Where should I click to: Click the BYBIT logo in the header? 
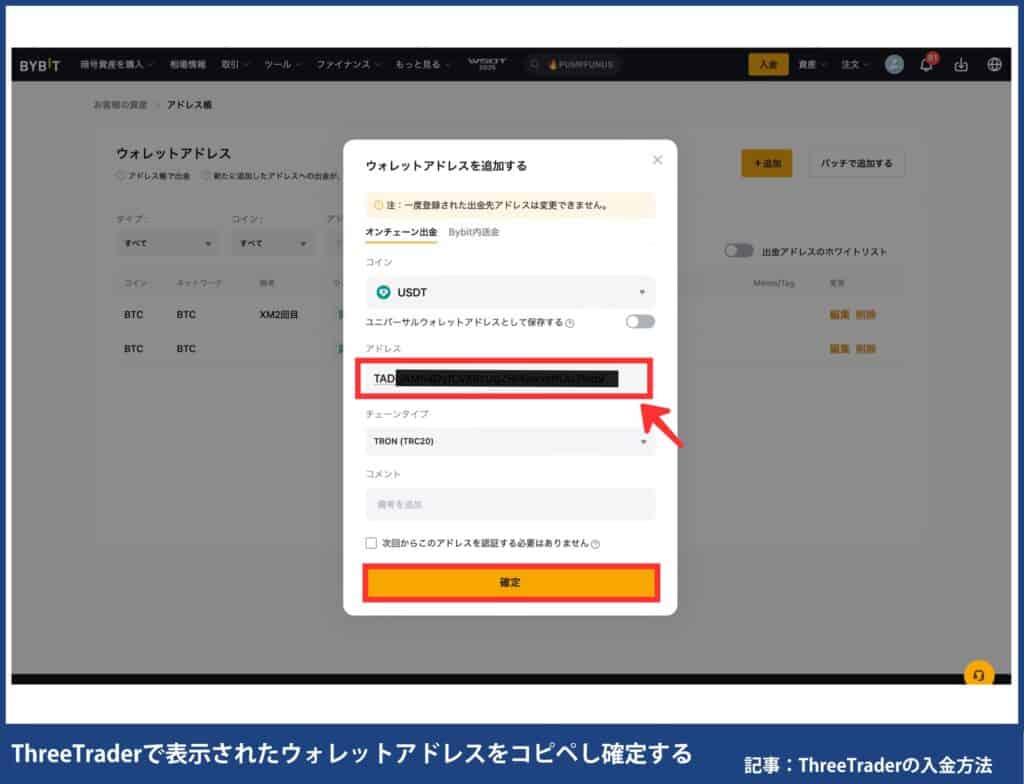pyautogui.click(x=40, y=65)
